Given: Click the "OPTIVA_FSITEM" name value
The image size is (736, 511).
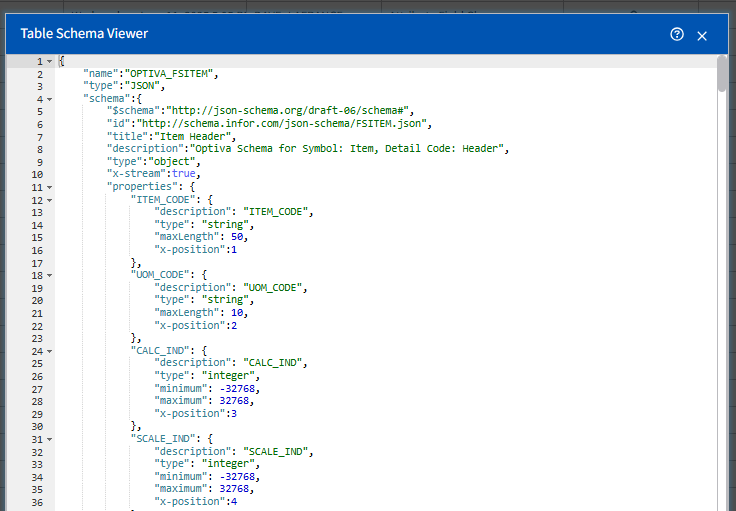Looking at the screenshot, I should coord(169,74).
